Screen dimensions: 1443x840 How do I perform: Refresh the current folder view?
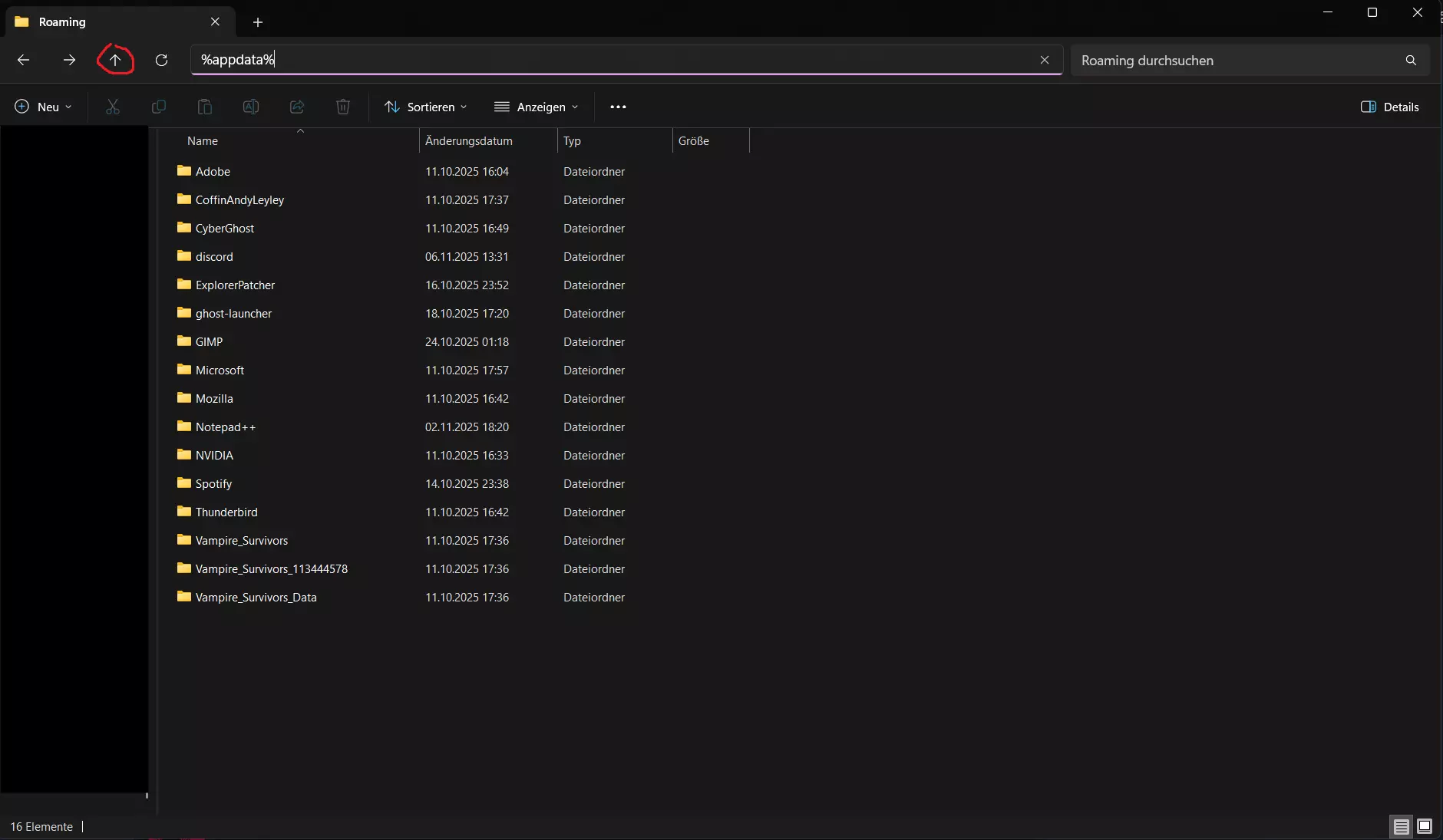click(x=161, y=60)
